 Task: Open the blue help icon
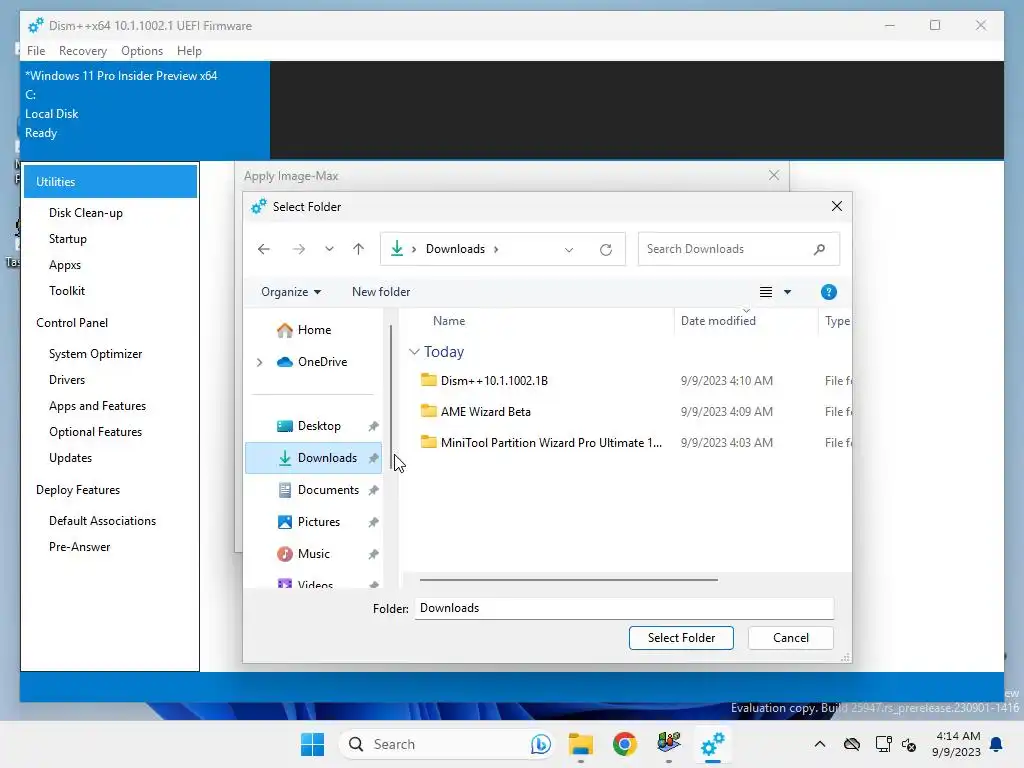point(829,292)
